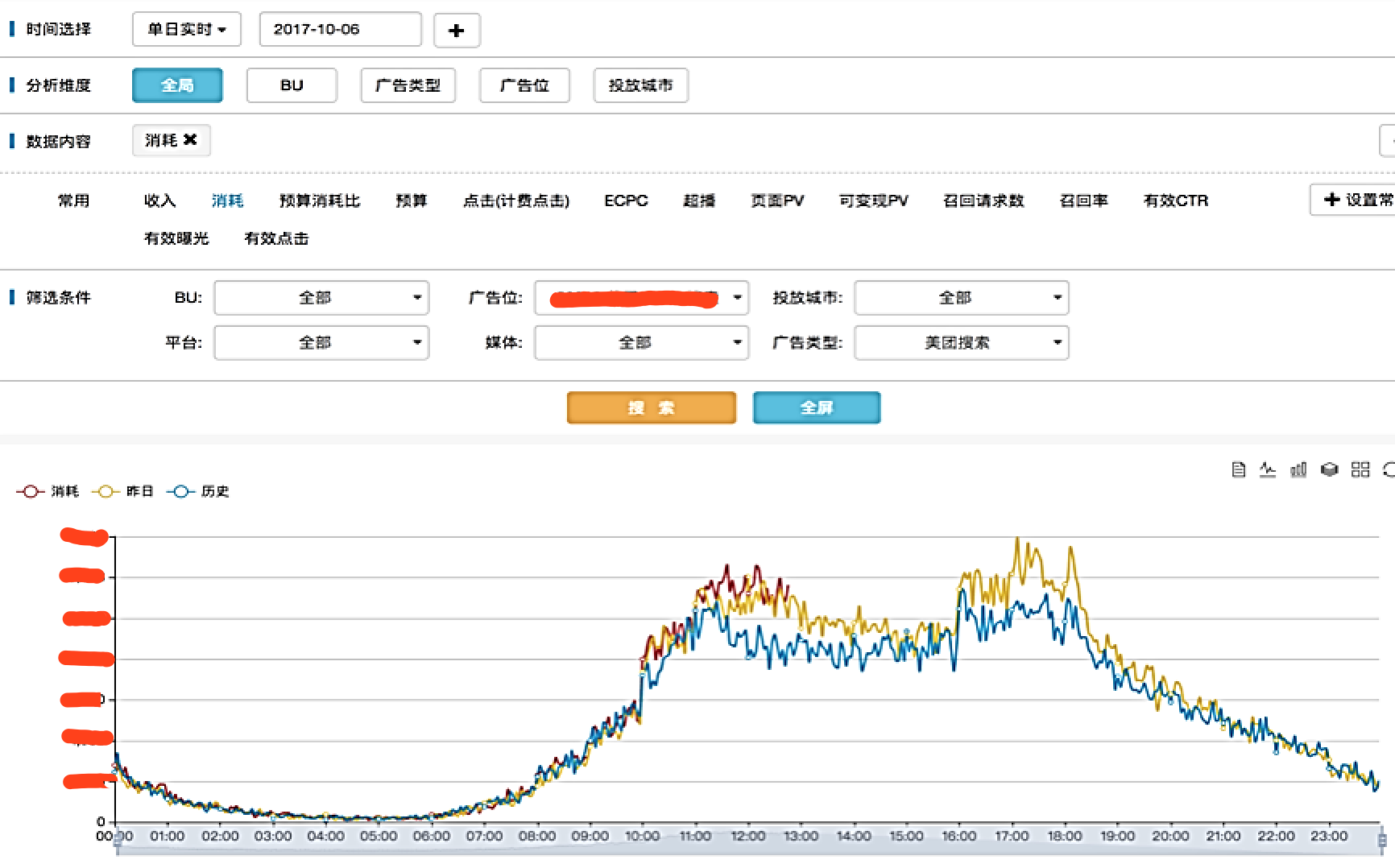The width and height of the screenshot is (1395, 868).
Task: Click the plus icon next to date field
Action: pyautogui.click(x=457, y=31)
